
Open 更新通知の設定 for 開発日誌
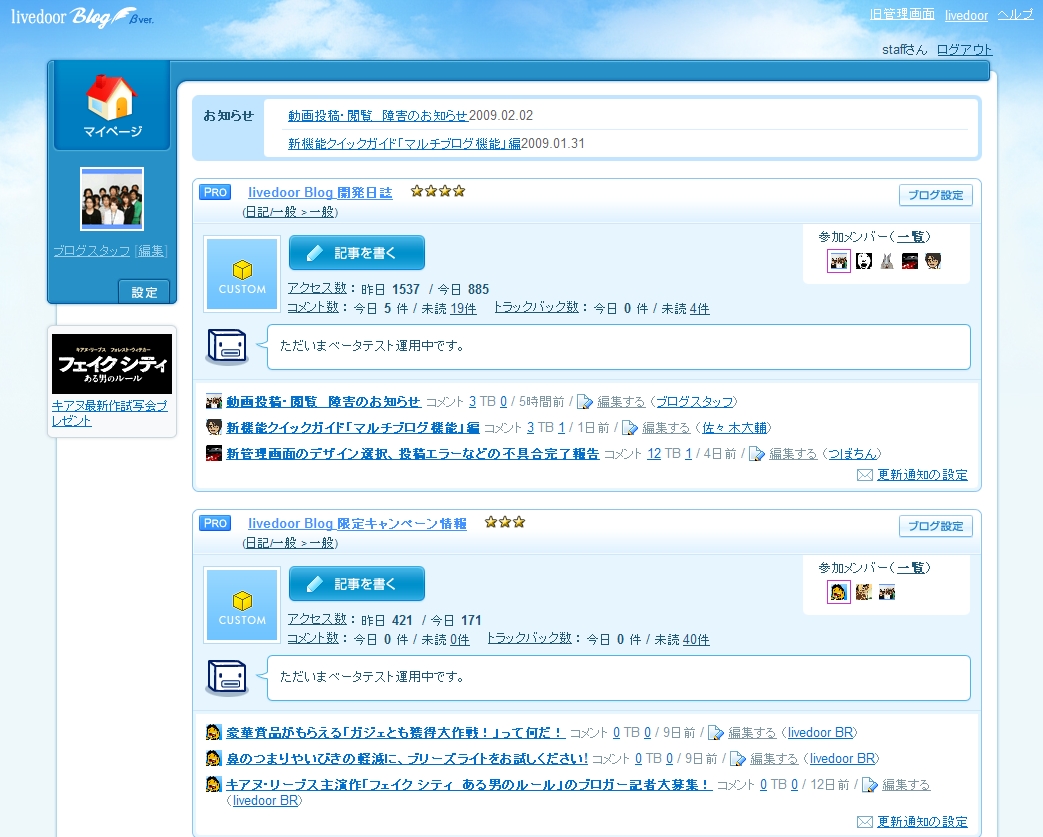click(x=922, y=474)
